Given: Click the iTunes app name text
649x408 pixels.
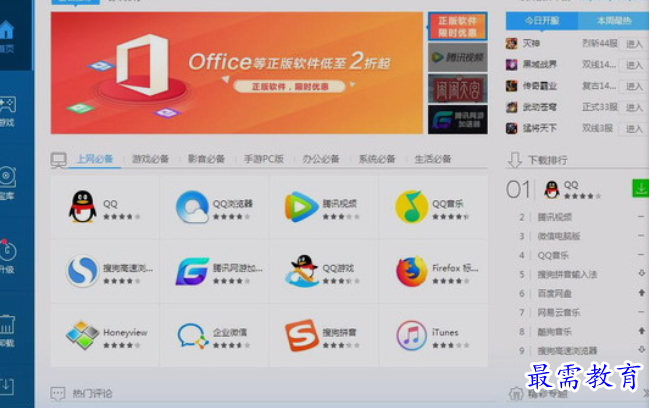Looking at the screenshot, I should point(445,332).
